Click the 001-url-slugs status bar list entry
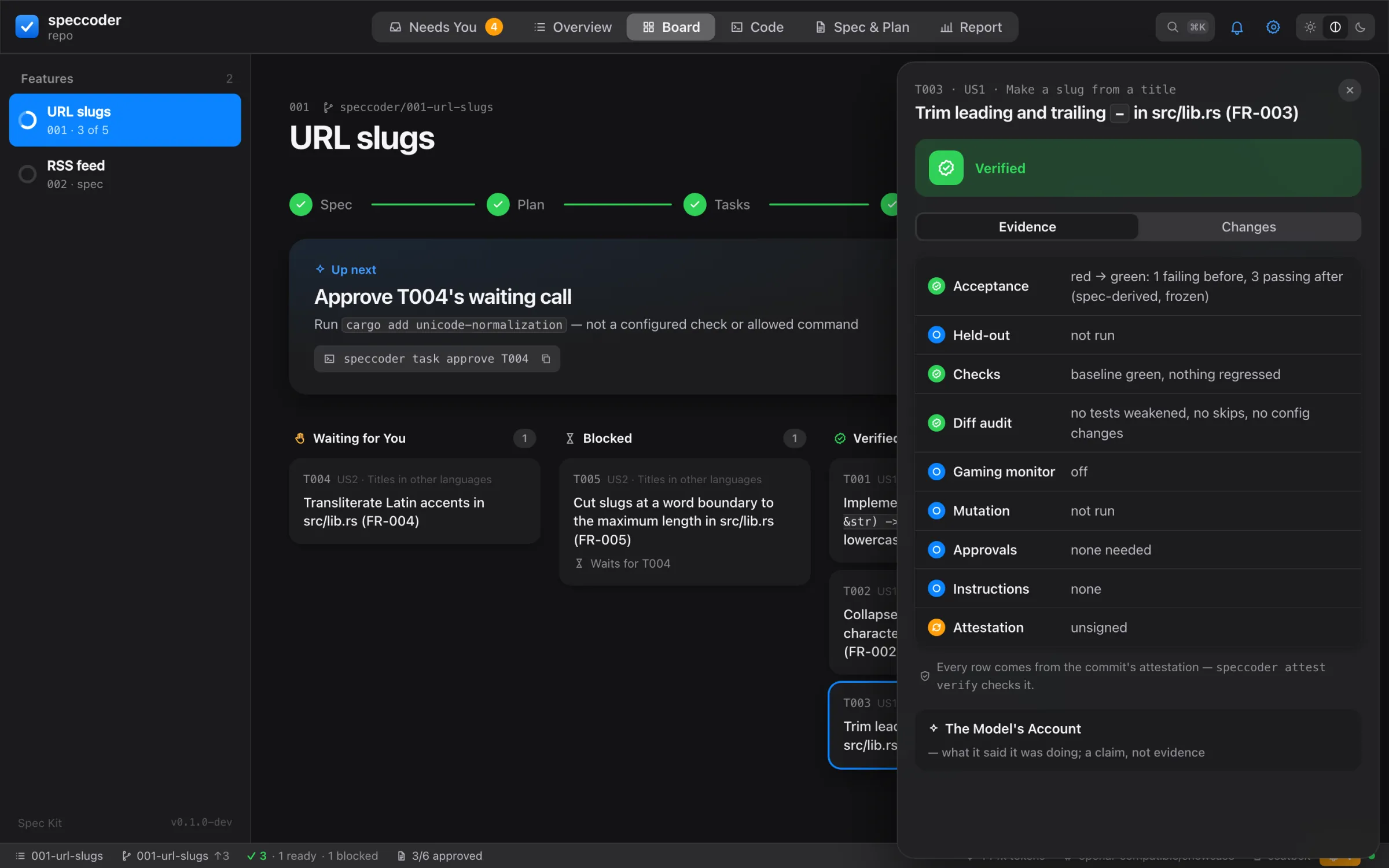Screen dimensions: 1389x868 [x=59, y=856]
